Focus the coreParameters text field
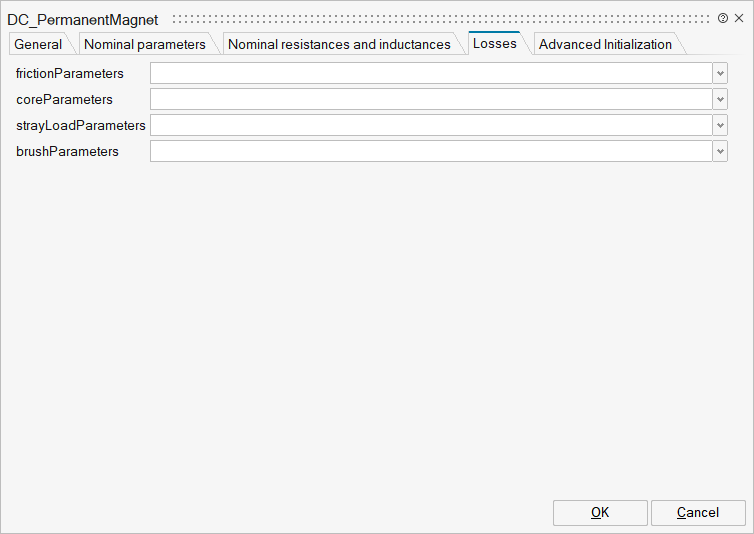Screen dimensions: 754x534 (x=430, y=99)
